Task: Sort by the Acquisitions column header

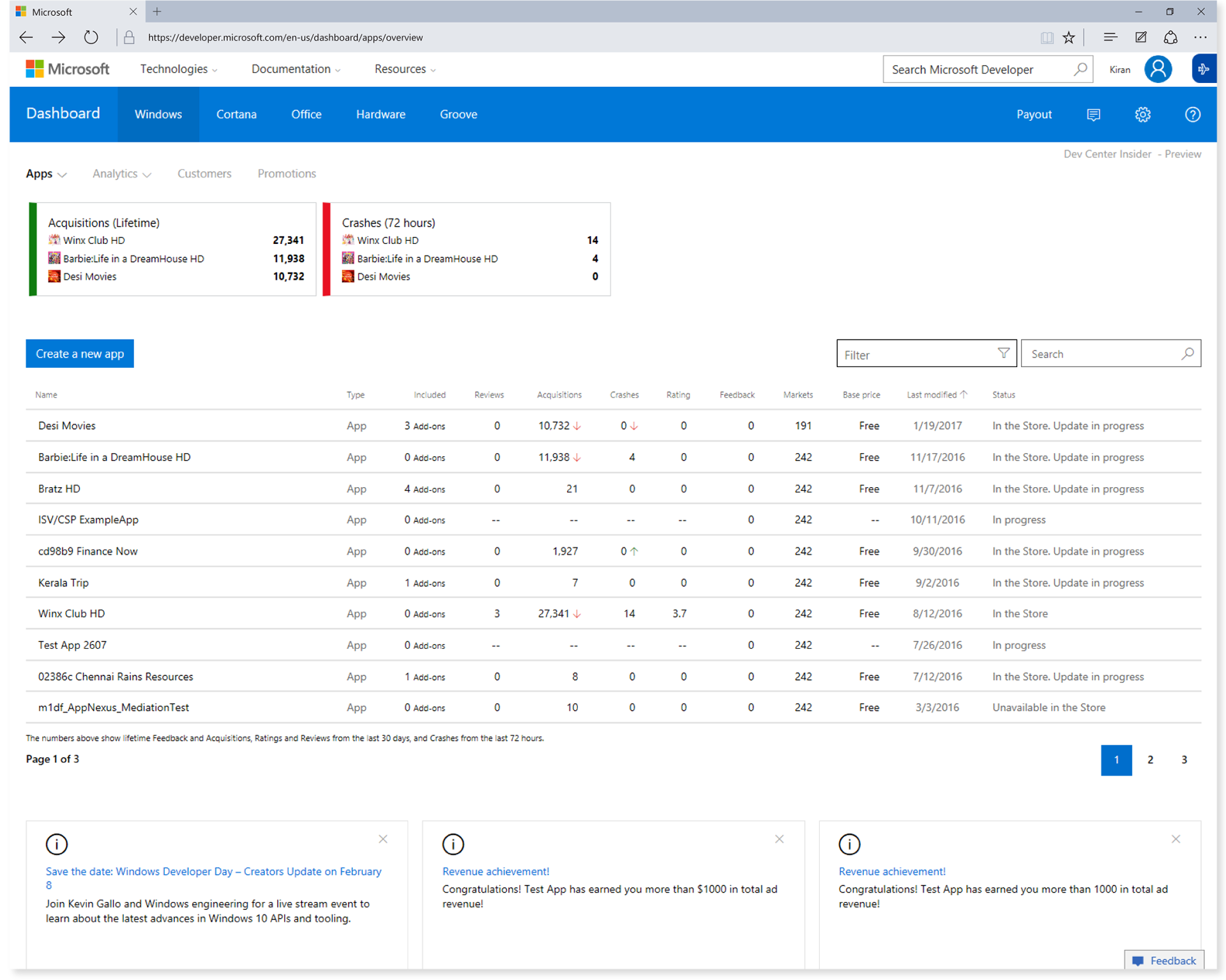Action: coord(559,395)
